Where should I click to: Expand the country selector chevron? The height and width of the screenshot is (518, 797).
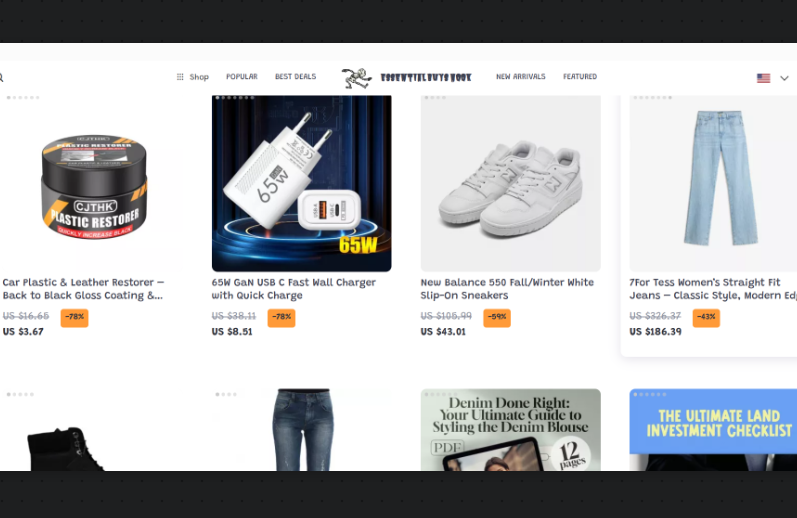coord(784,78)
